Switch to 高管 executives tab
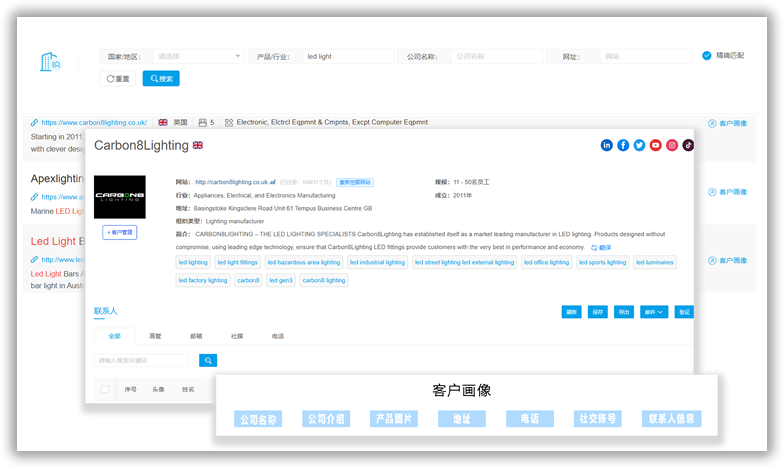784x468 pixels. pos(156,336)
